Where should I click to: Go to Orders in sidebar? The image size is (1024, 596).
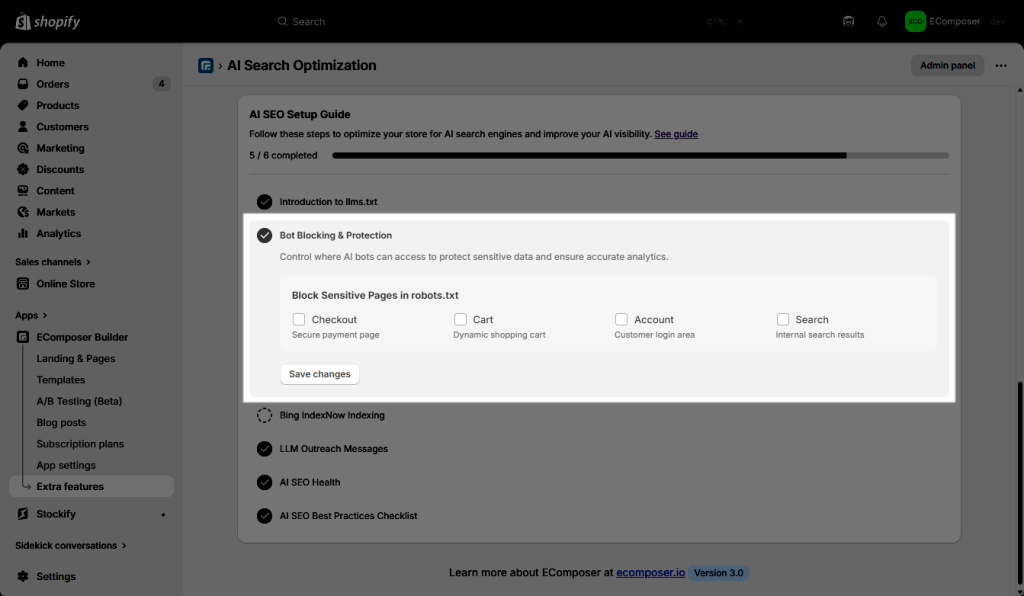[53, 84]
